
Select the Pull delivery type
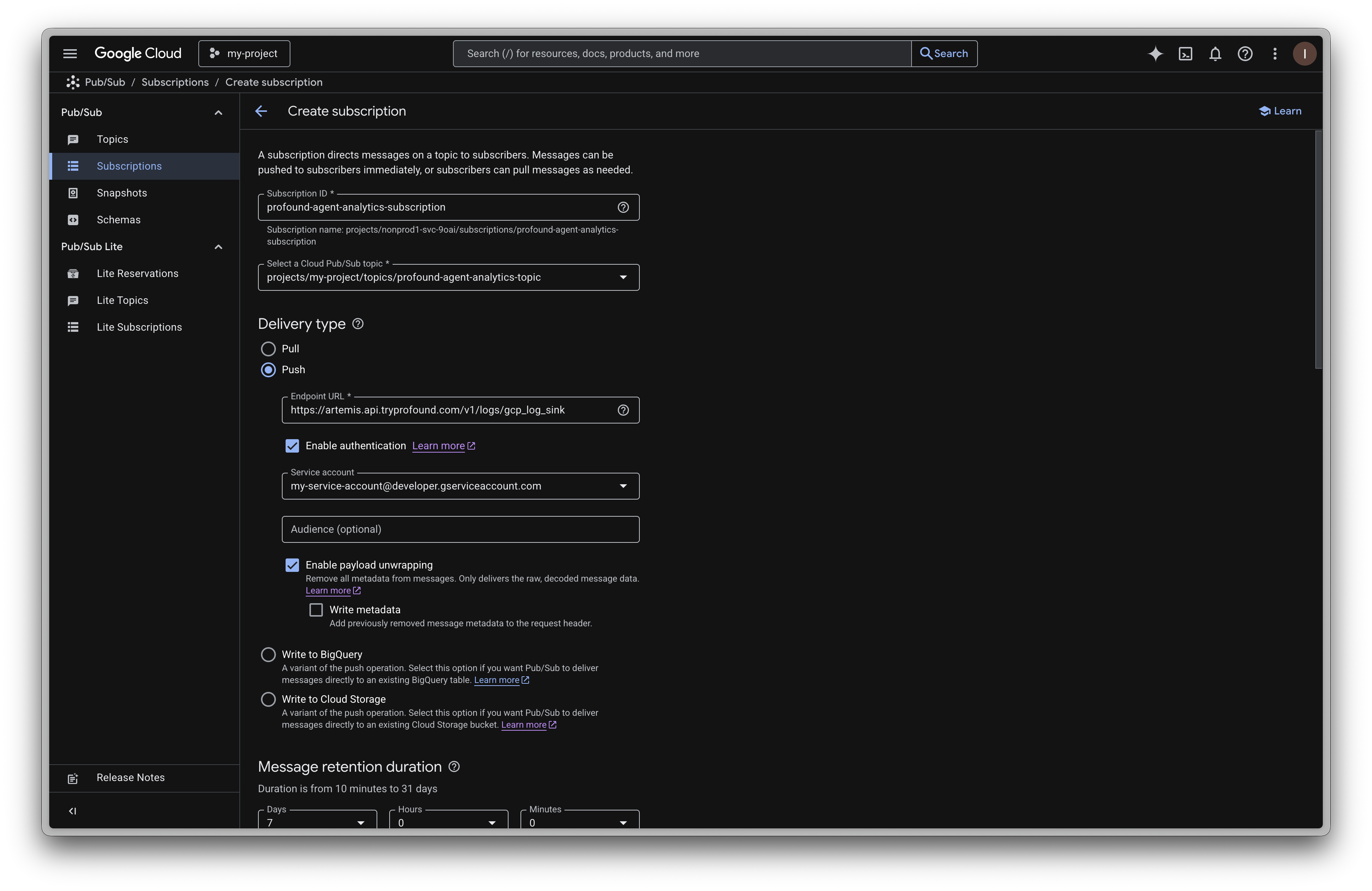(x=269, y=349)
